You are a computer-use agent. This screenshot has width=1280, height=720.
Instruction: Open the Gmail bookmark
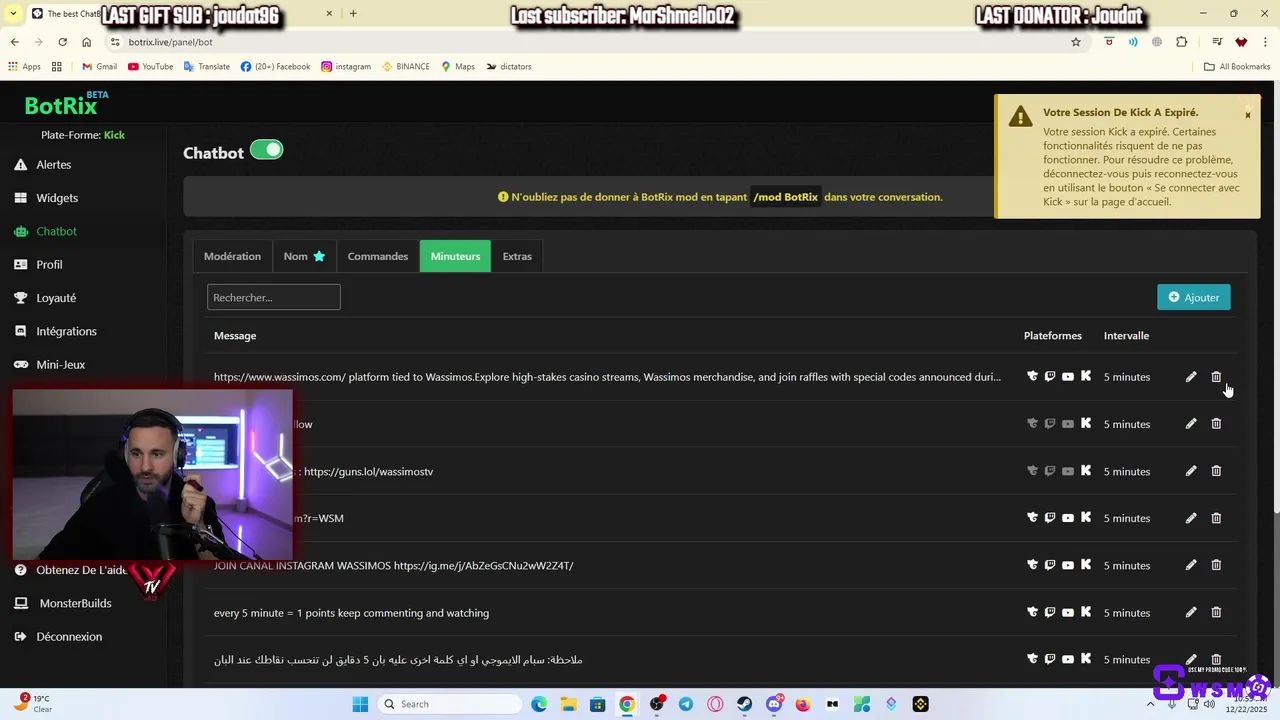click(98, 67)
